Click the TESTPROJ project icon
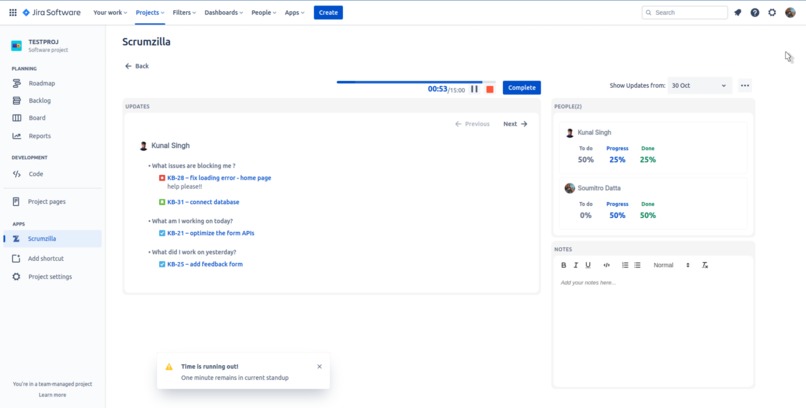 (16, 46)
